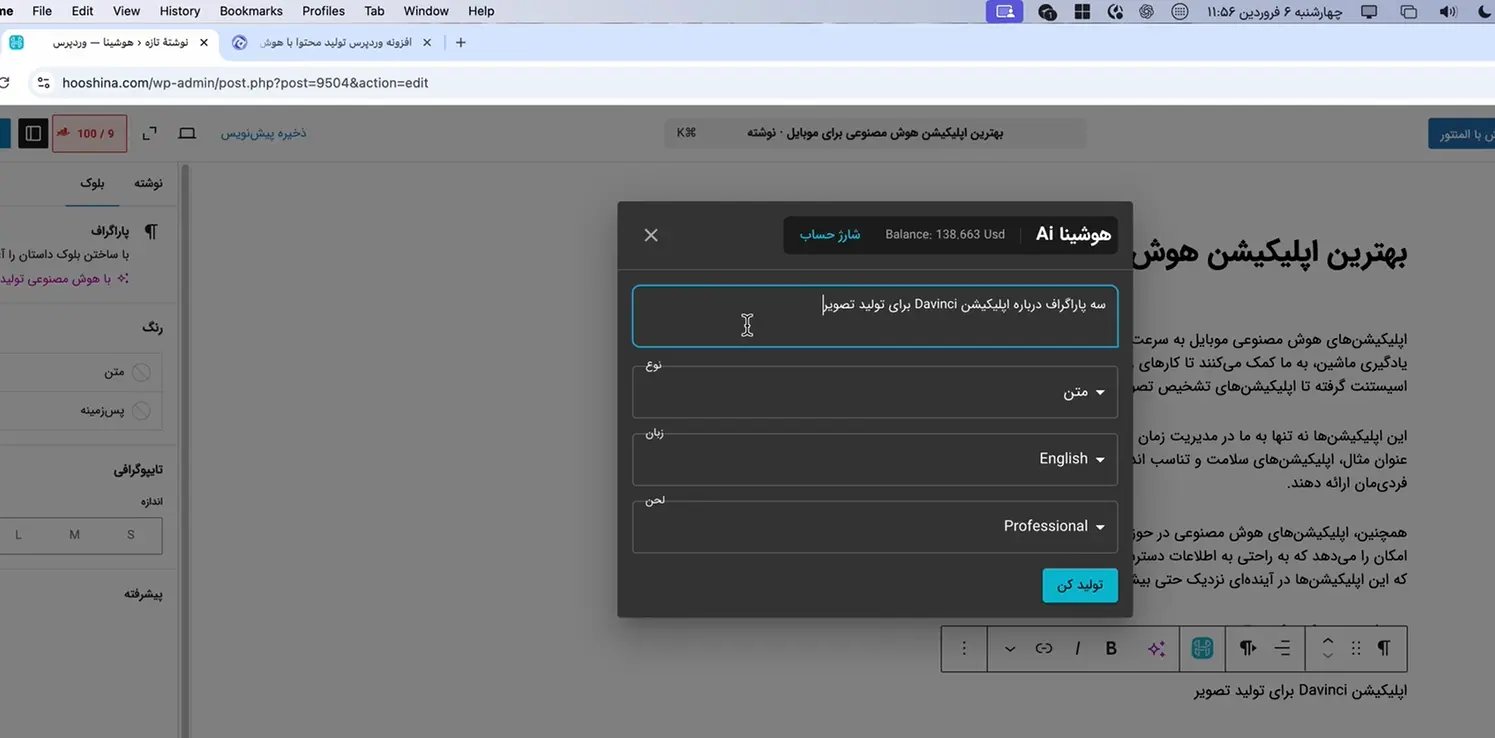Open the 100 / 9 SEO score button

point(89,133)
